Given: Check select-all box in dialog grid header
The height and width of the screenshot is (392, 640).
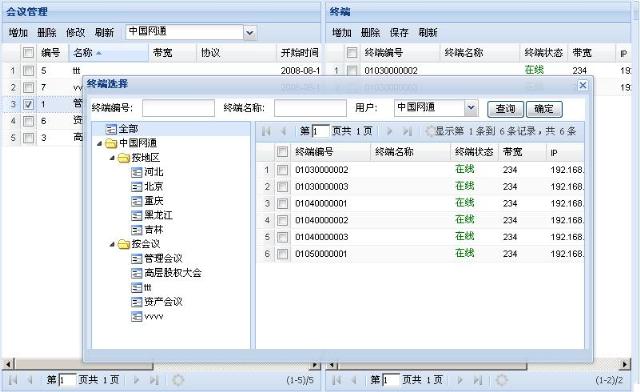Looking at the screenshot, I should [282, 152].
